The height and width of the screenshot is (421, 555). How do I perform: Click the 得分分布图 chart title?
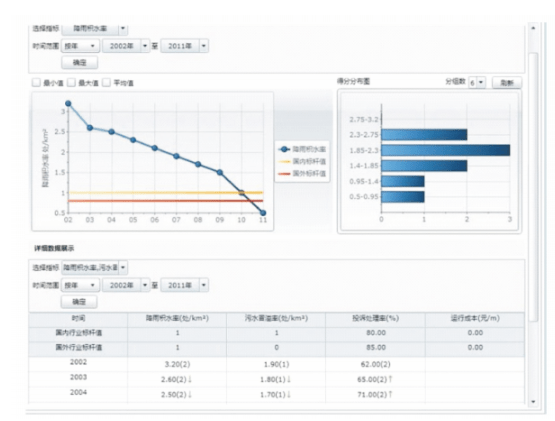tap(353, 82)
